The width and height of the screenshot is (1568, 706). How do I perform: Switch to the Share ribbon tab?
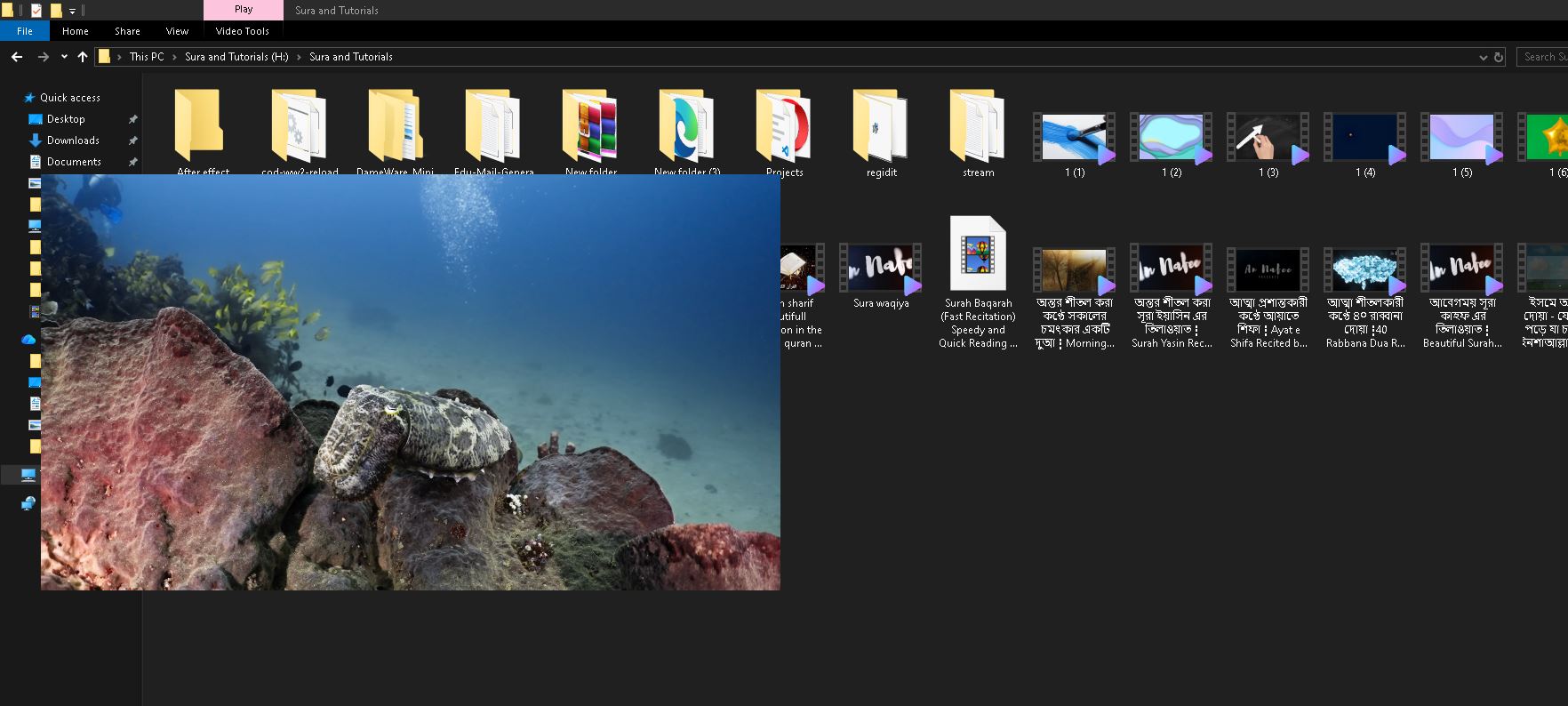coord(127,31)
